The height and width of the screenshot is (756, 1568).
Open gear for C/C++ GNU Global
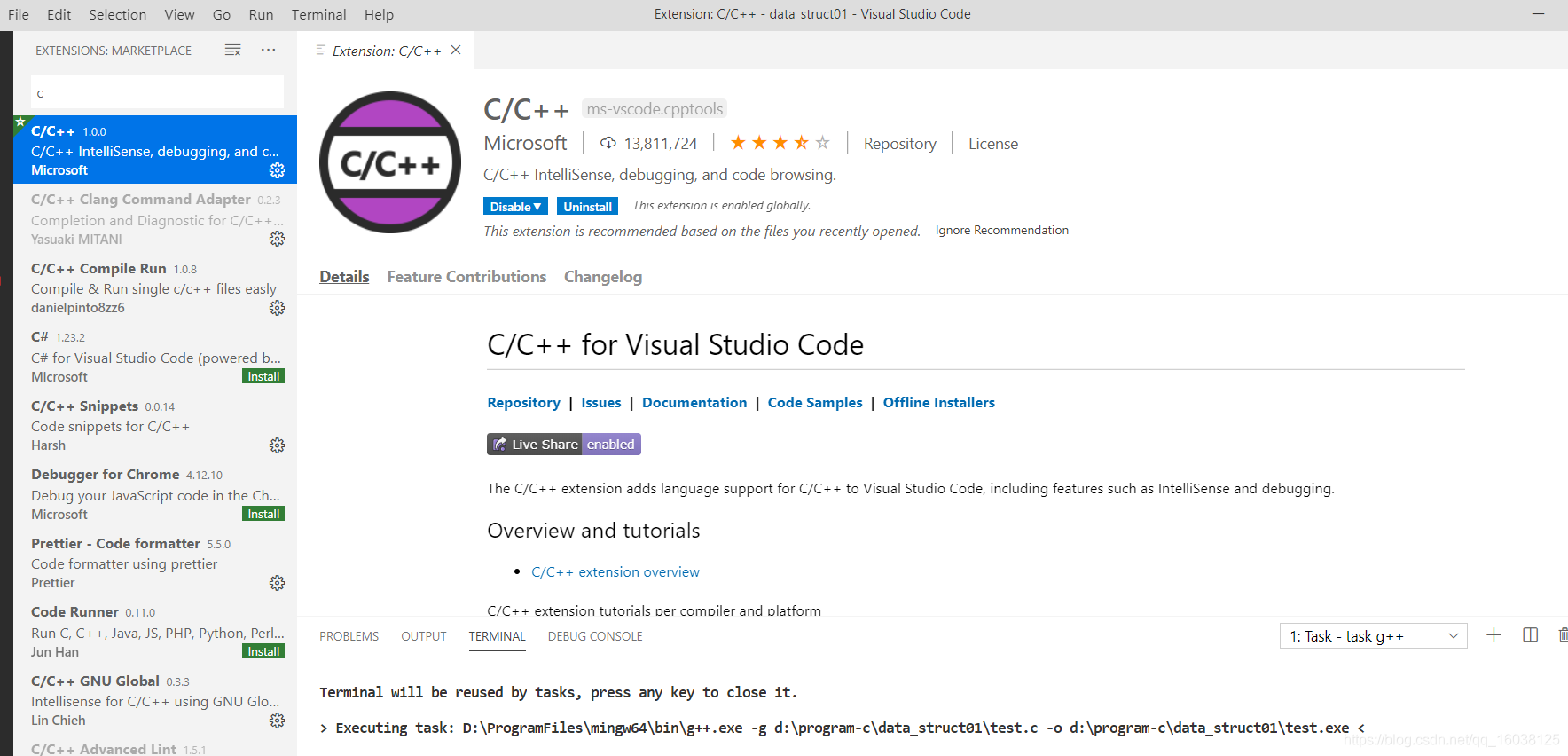click(277, 721)
